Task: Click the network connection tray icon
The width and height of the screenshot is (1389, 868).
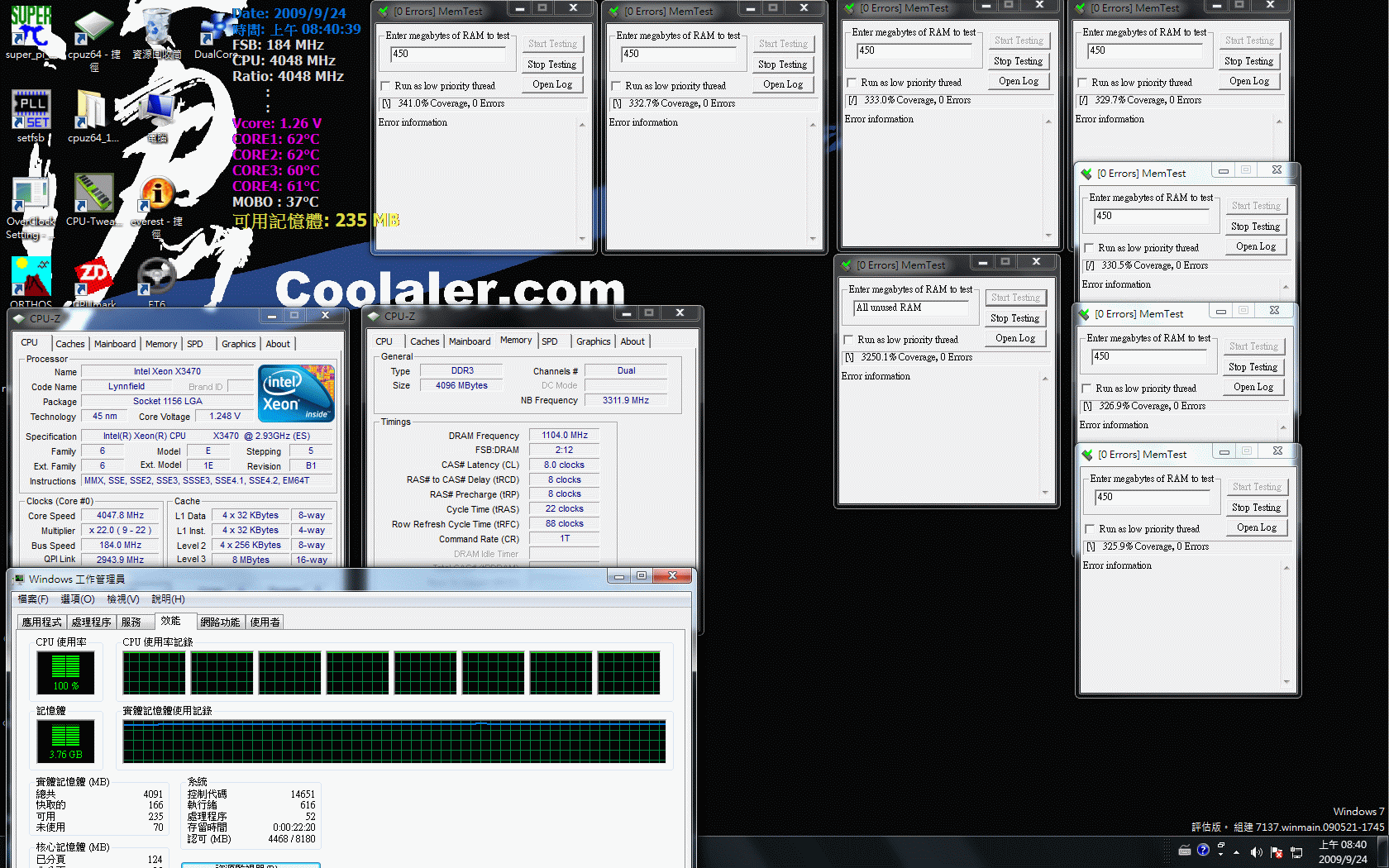Action: (1296, 851)
